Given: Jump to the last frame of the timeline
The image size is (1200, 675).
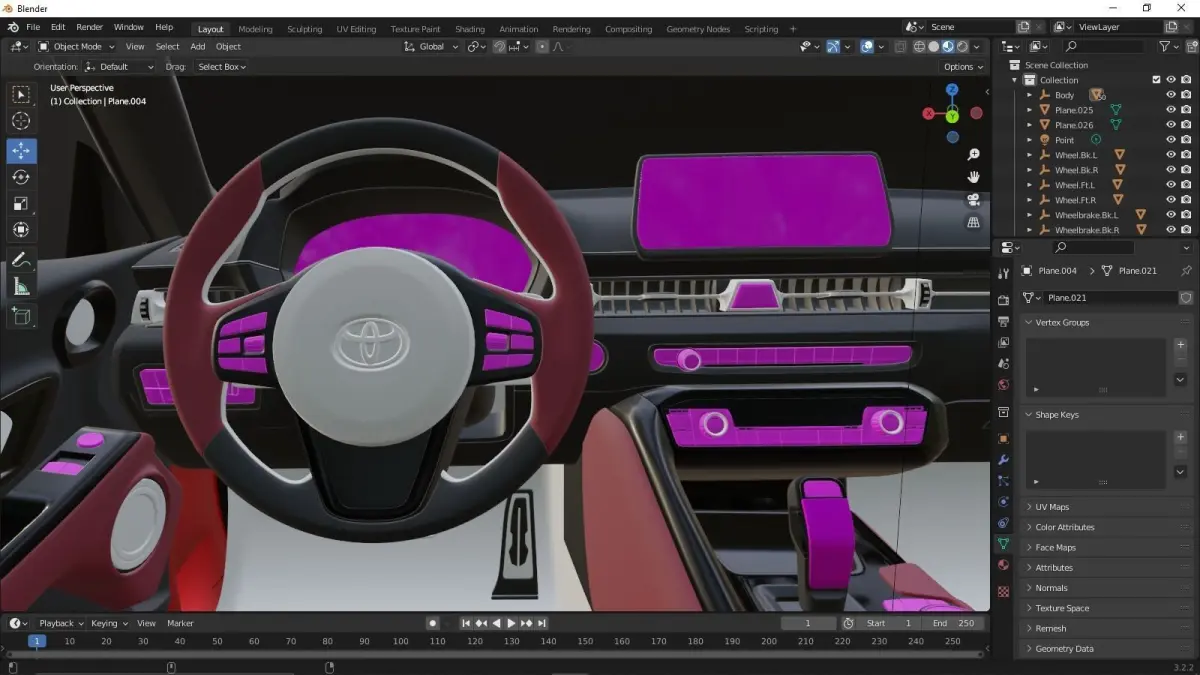Looking at the screenshot, I should tap(542, 623).
